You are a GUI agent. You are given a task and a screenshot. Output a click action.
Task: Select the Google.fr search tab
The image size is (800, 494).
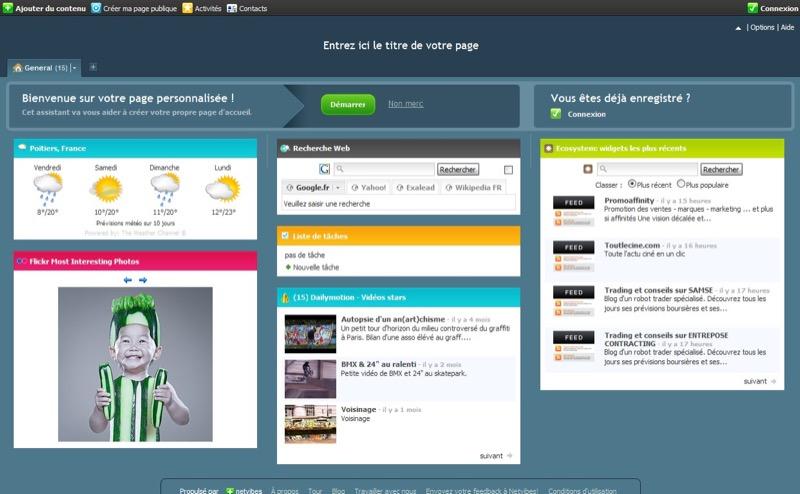pos(307,187)
